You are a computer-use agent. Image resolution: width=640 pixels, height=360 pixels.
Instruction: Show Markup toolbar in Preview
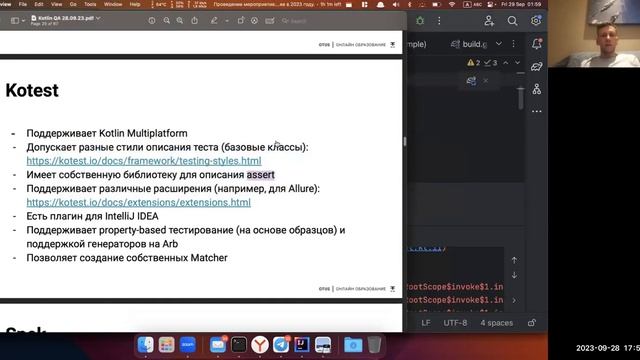[x=255, y=20]
